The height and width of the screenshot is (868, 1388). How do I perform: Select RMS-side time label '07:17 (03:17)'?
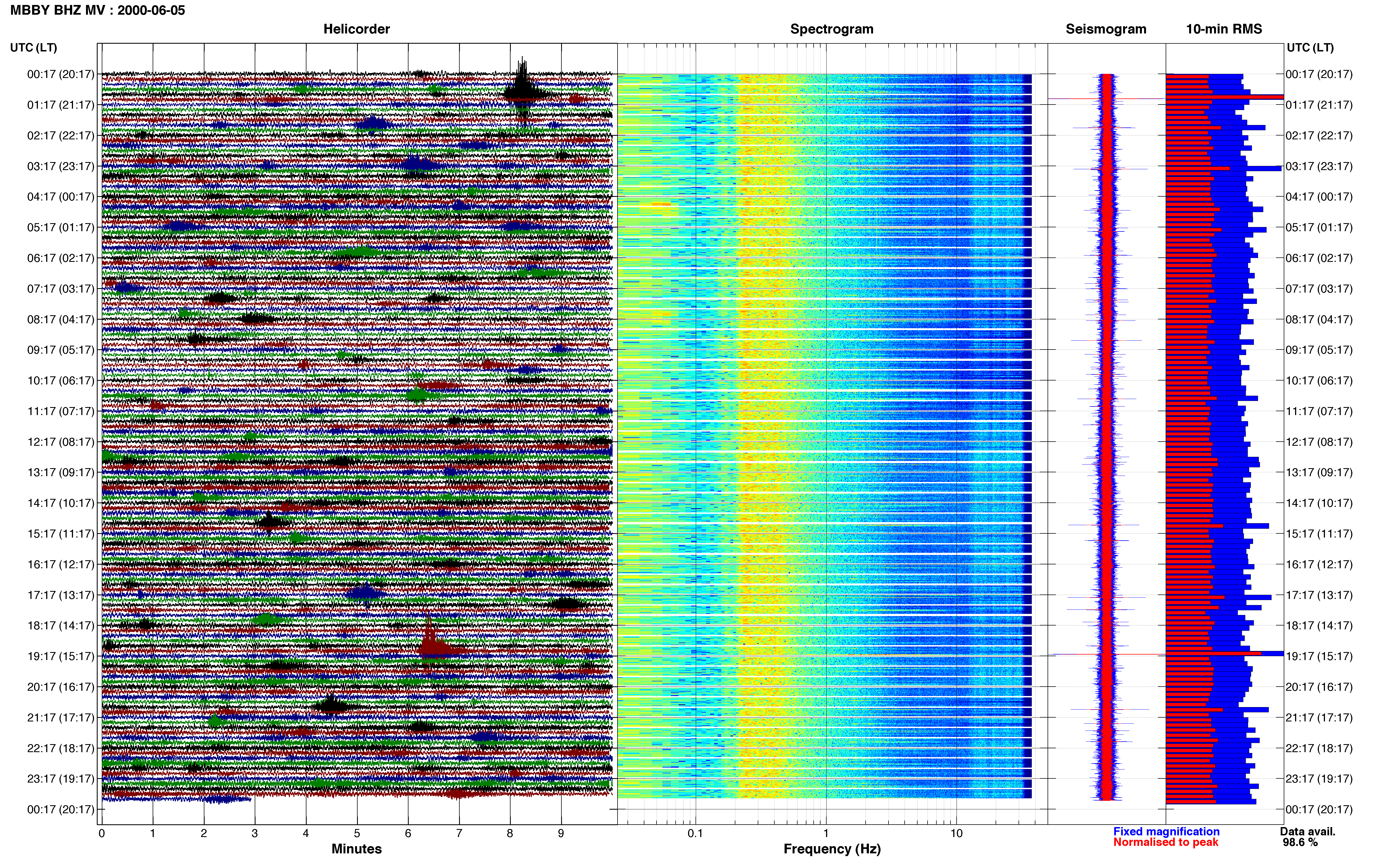[x=1319, y=289]
